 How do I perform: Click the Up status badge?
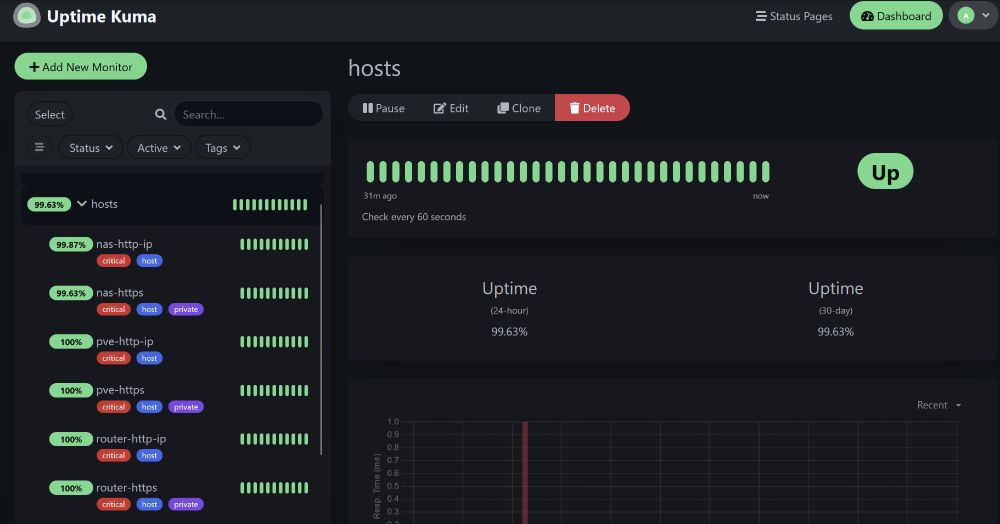click(885, 171)
